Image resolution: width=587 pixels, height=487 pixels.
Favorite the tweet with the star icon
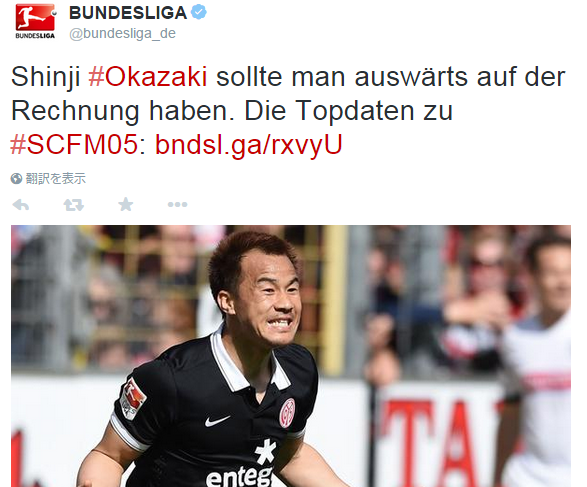tap(125, 204)
